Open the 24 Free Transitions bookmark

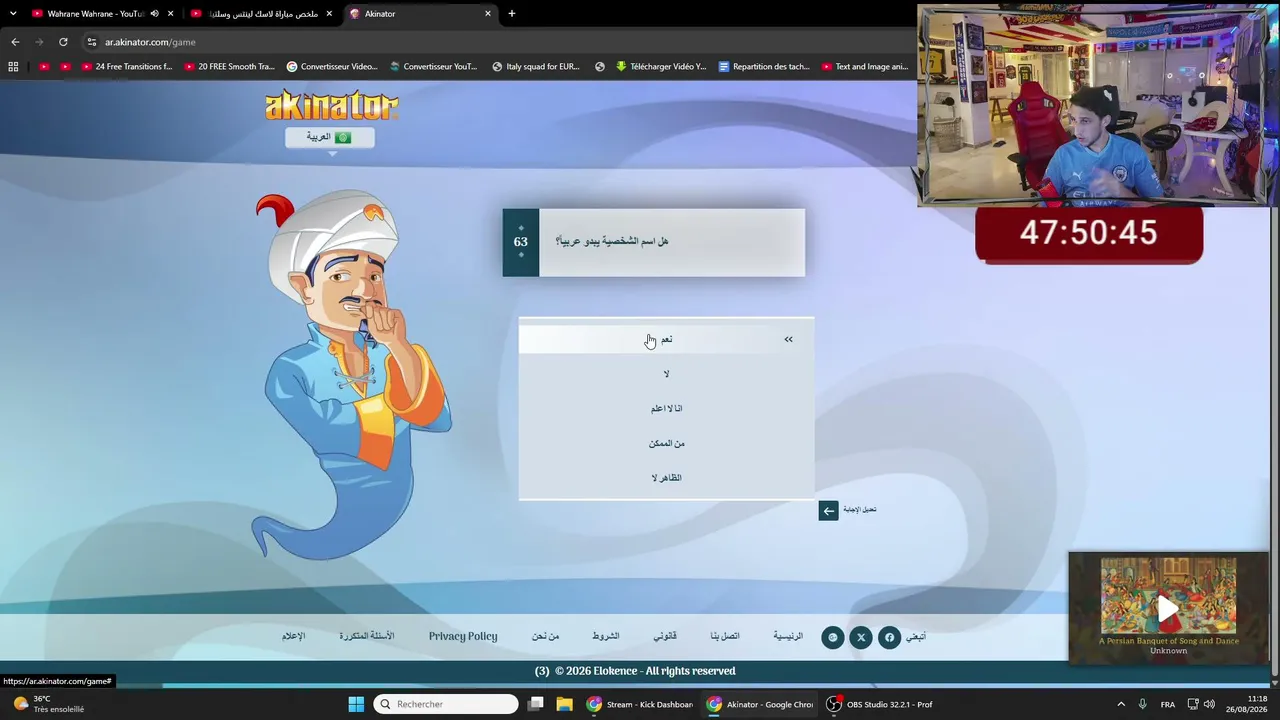tap(127, 67)
